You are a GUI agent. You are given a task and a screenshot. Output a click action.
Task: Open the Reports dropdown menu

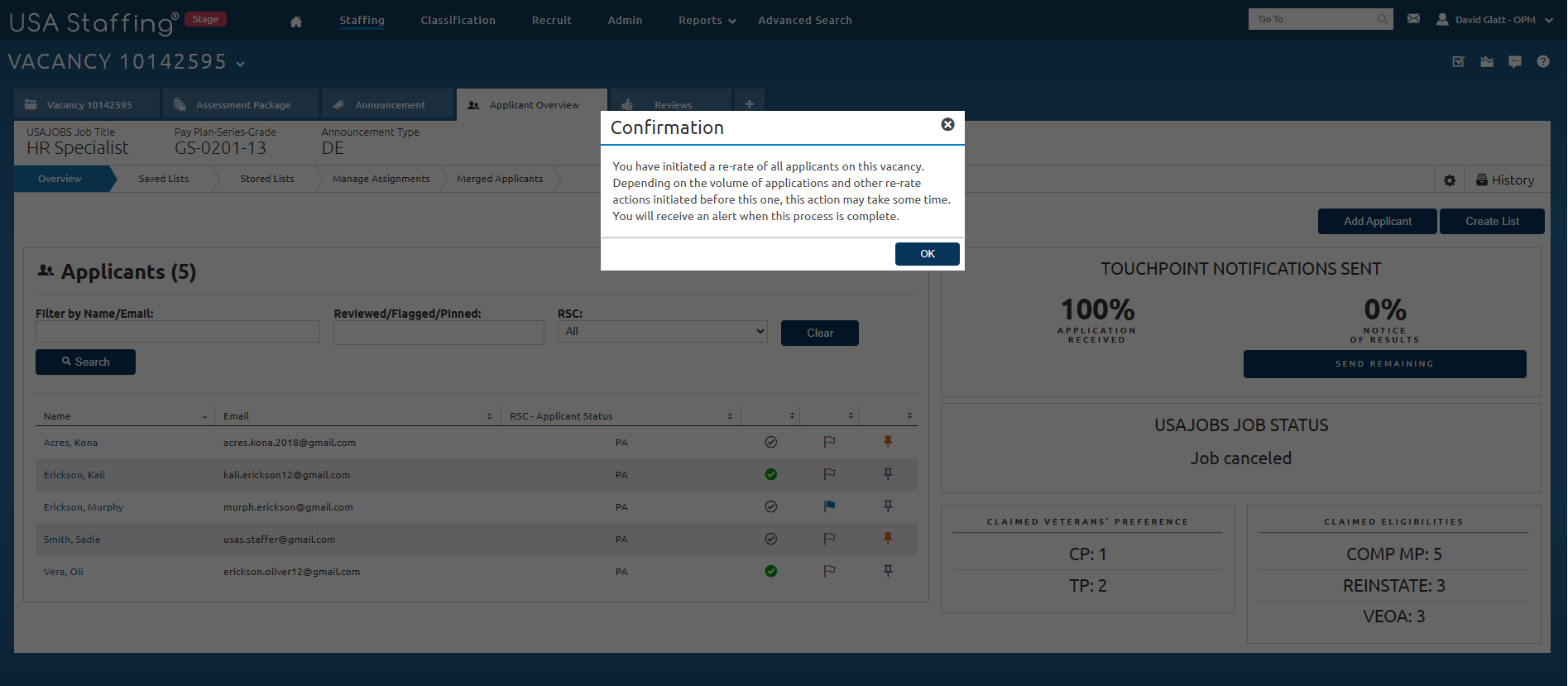pyautogui.click(x=707, y=21)
